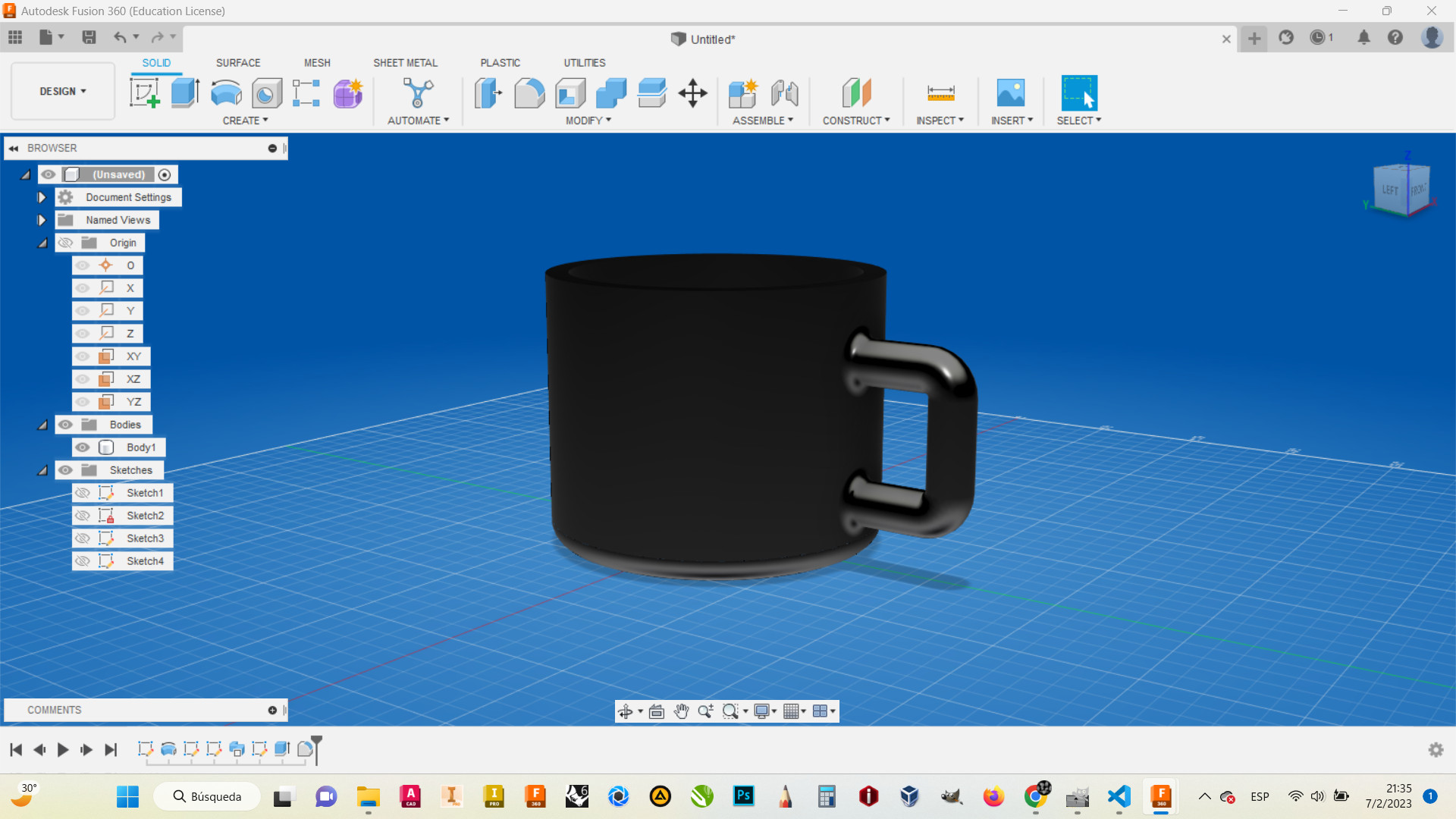Play the timeline animation

[63, 750]
